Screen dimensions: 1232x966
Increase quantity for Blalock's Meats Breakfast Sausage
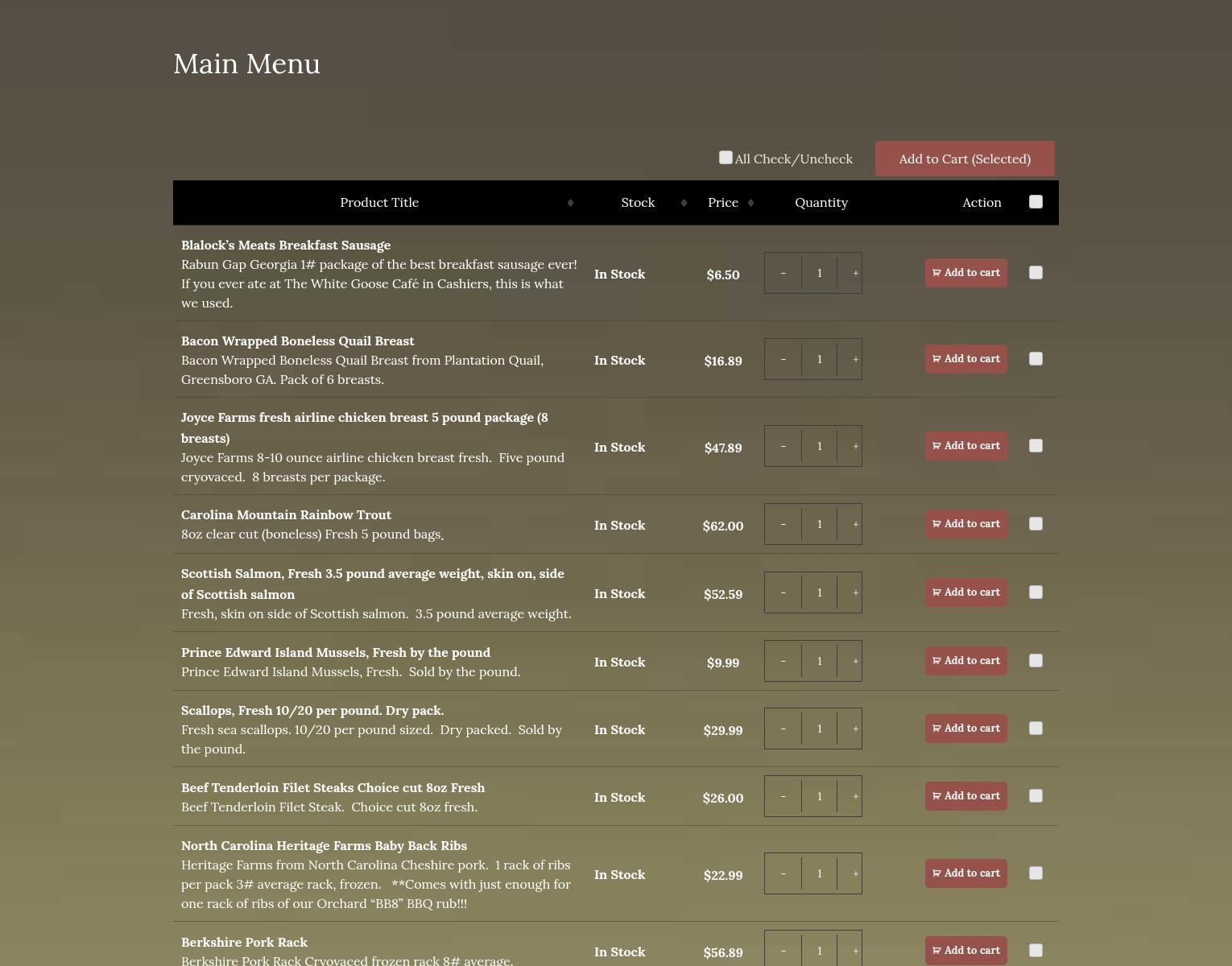coord(854,273)
